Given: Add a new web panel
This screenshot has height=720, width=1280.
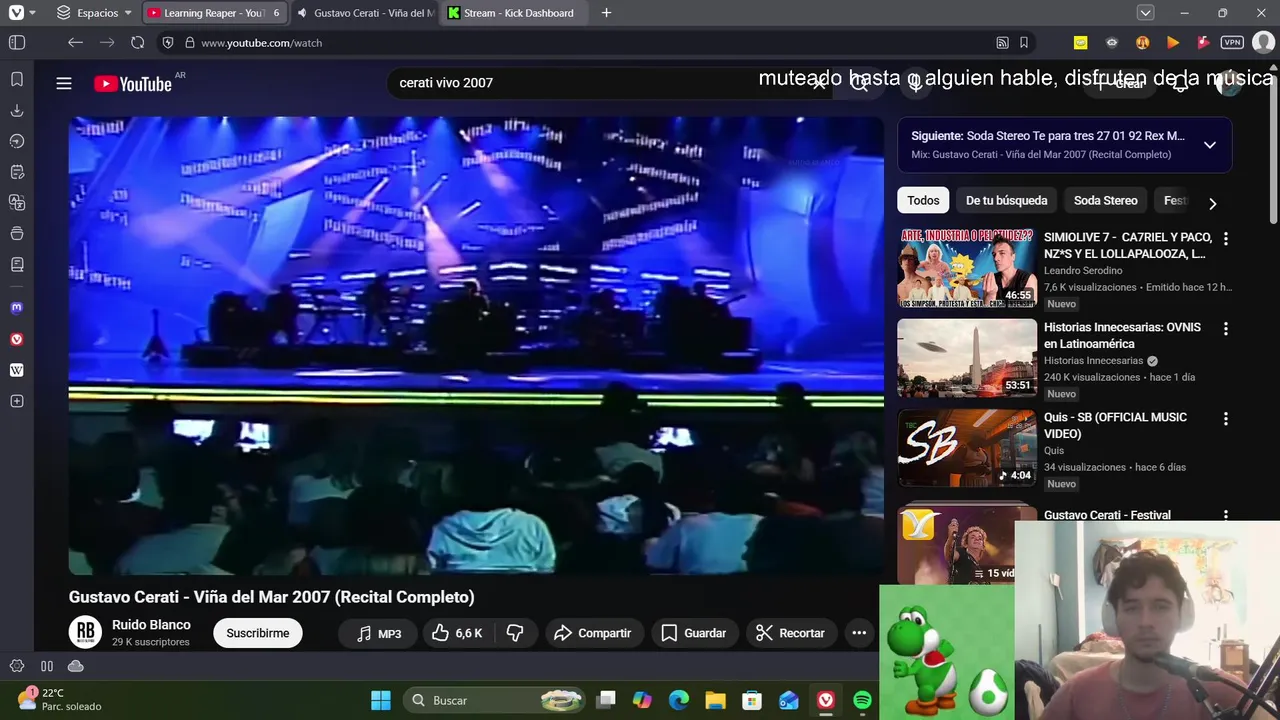Looking at the screenshot, I should point(17,401).
